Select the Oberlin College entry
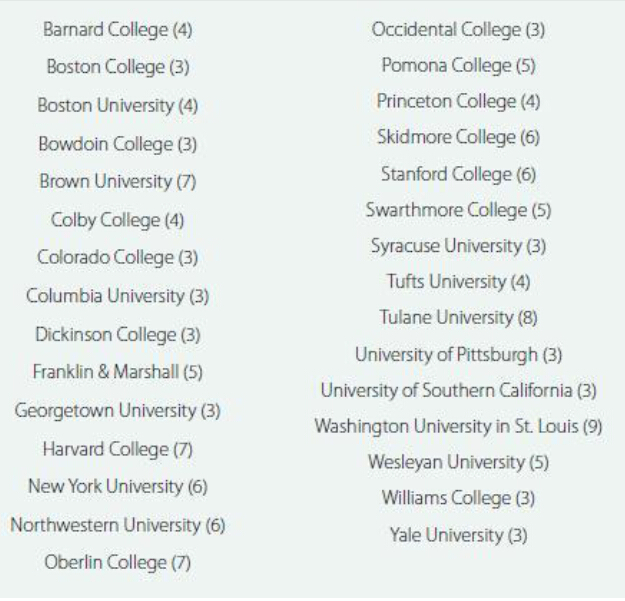The height and width of the screenshot is (601, 625). [x=117, y=563]
